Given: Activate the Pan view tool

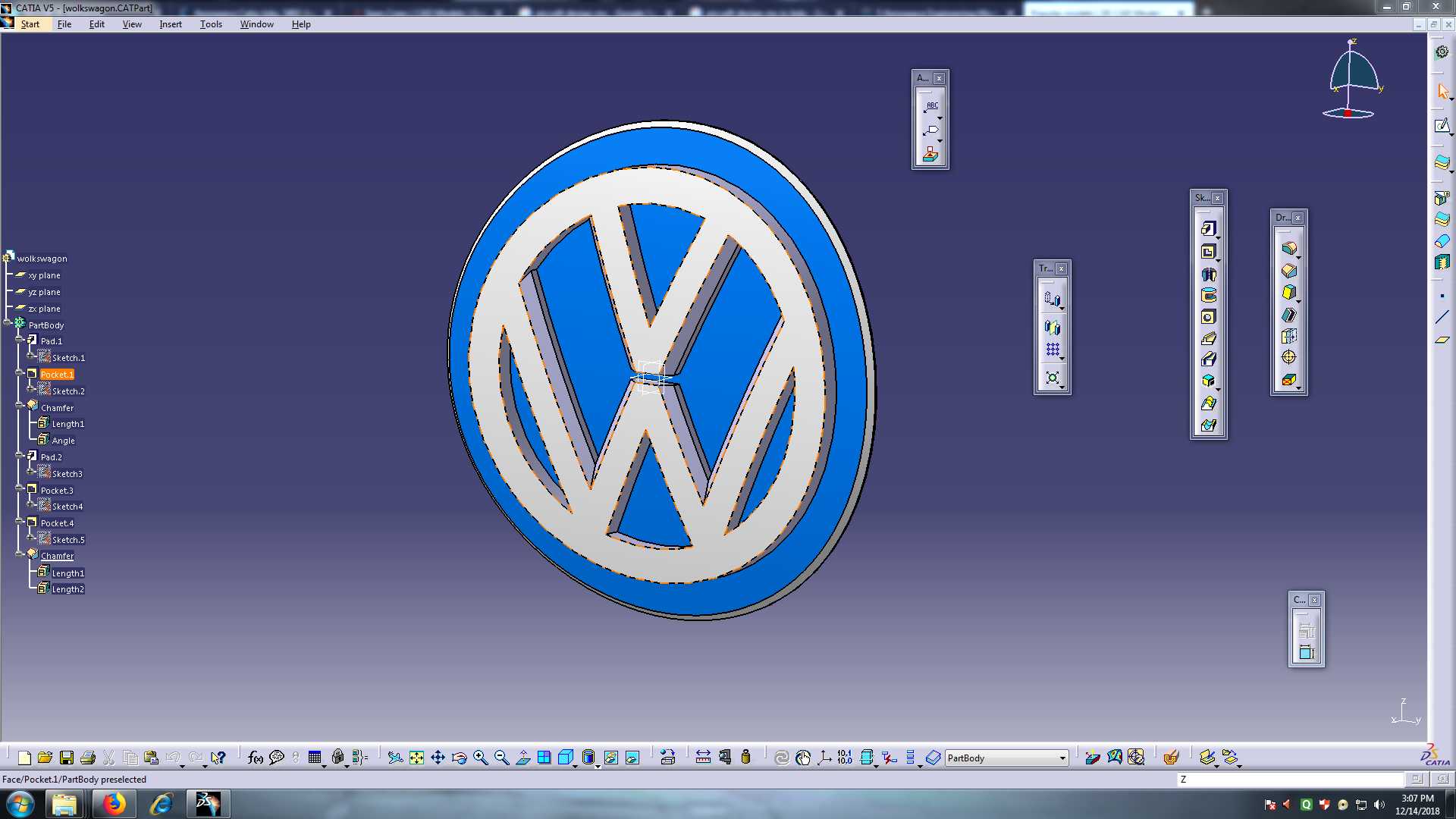Looking at the screenshot, I should pyautogui.click(x=438, y=758).
